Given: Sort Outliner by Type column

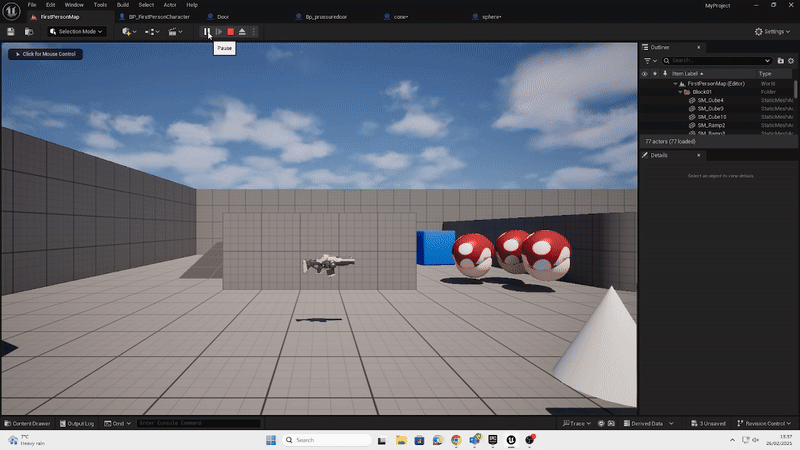Looking at the screenshot, I should [765, 74].
